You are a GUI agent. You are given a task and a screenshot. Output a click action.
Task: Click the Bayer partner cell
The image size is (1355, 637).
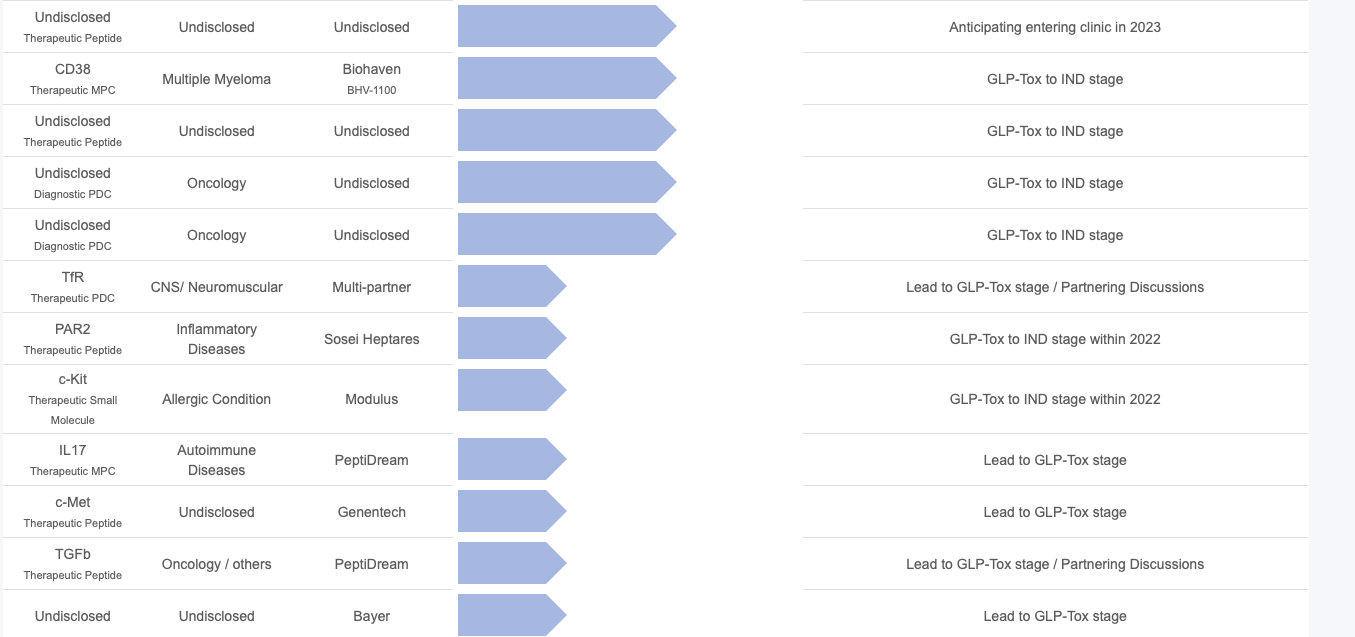click(372, 616)
